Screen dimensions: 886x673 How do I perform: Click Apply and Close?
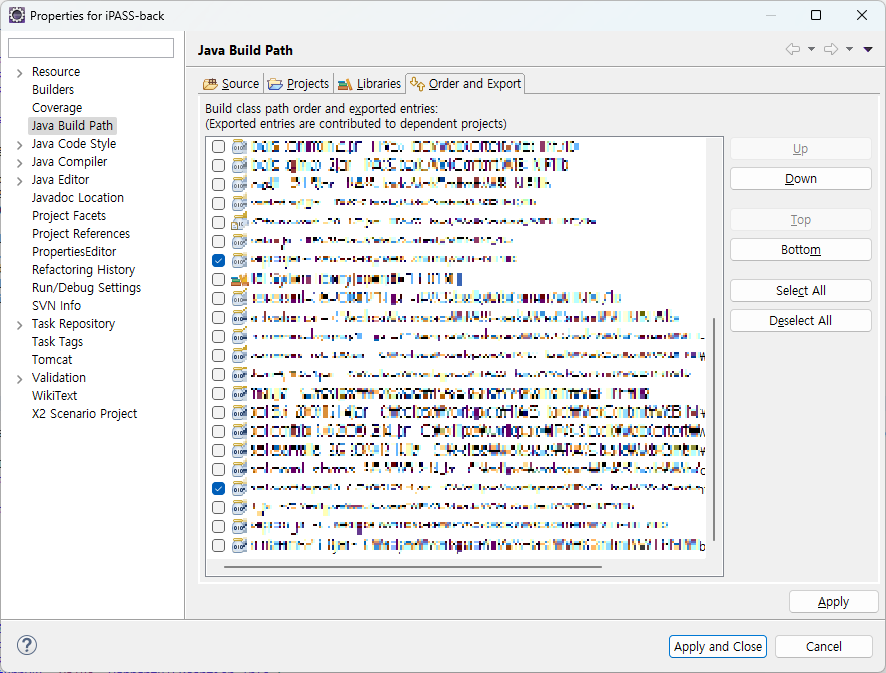pos(718,646)
